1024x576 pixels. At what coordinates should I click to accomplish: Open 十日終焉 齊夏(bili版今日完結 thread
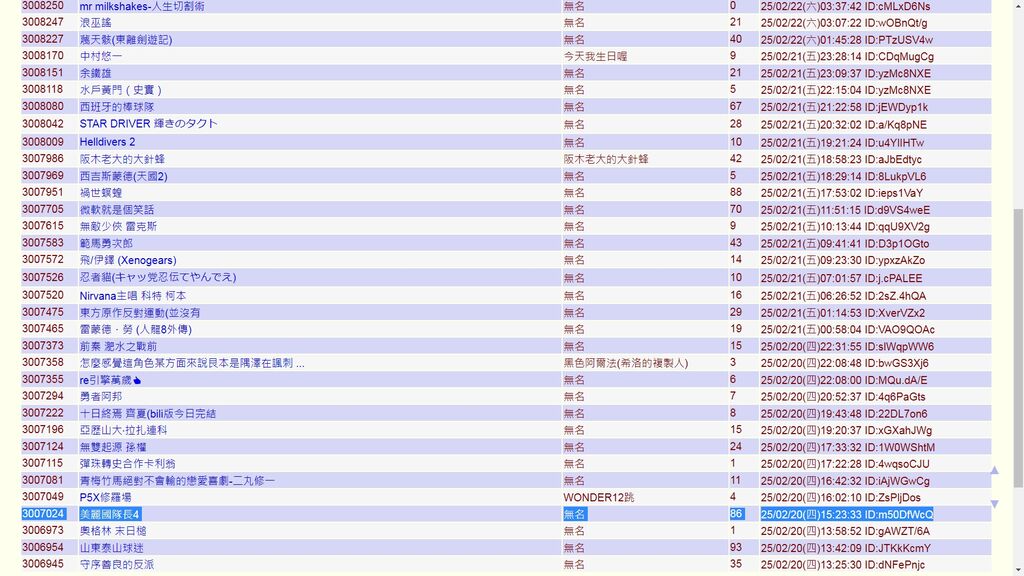[x=147, y=413]
